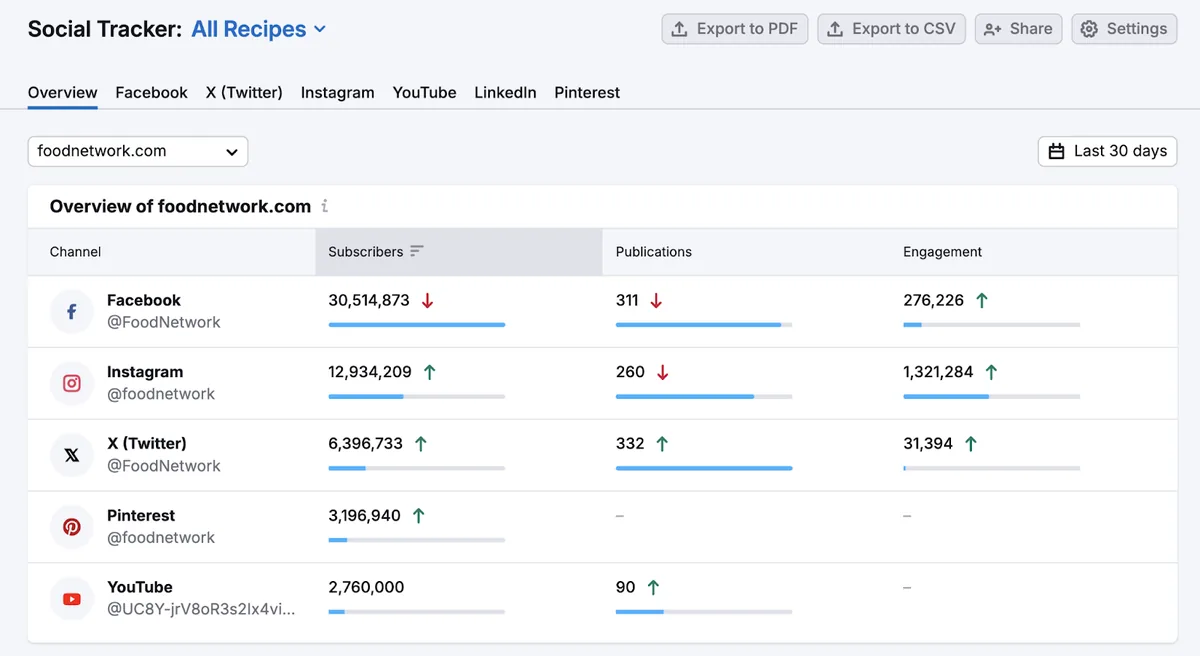Click the Facebook channel logo icon

click(x=72, y=311)
